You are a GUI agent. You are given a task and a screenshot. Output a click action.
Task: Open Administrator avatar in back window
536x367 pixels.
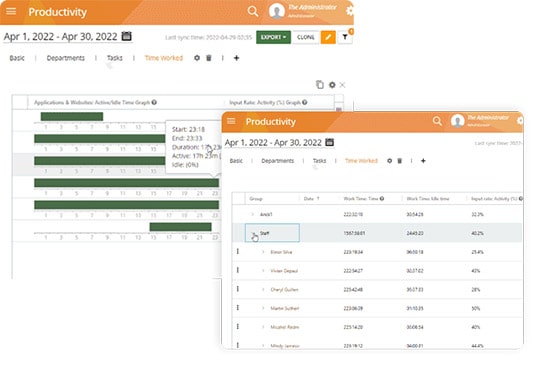tap(277, 11)
